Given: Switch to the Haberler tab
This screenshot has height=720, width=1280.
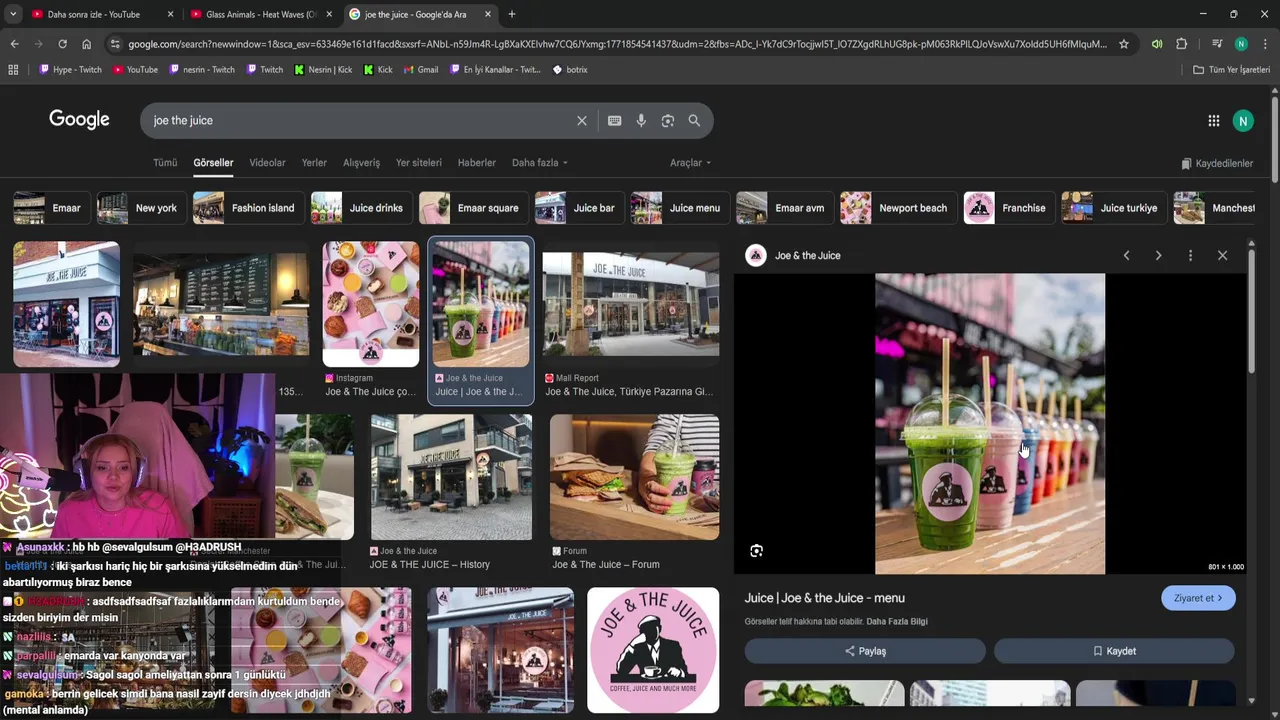Looking at the screenshot, I should point(477,163).
